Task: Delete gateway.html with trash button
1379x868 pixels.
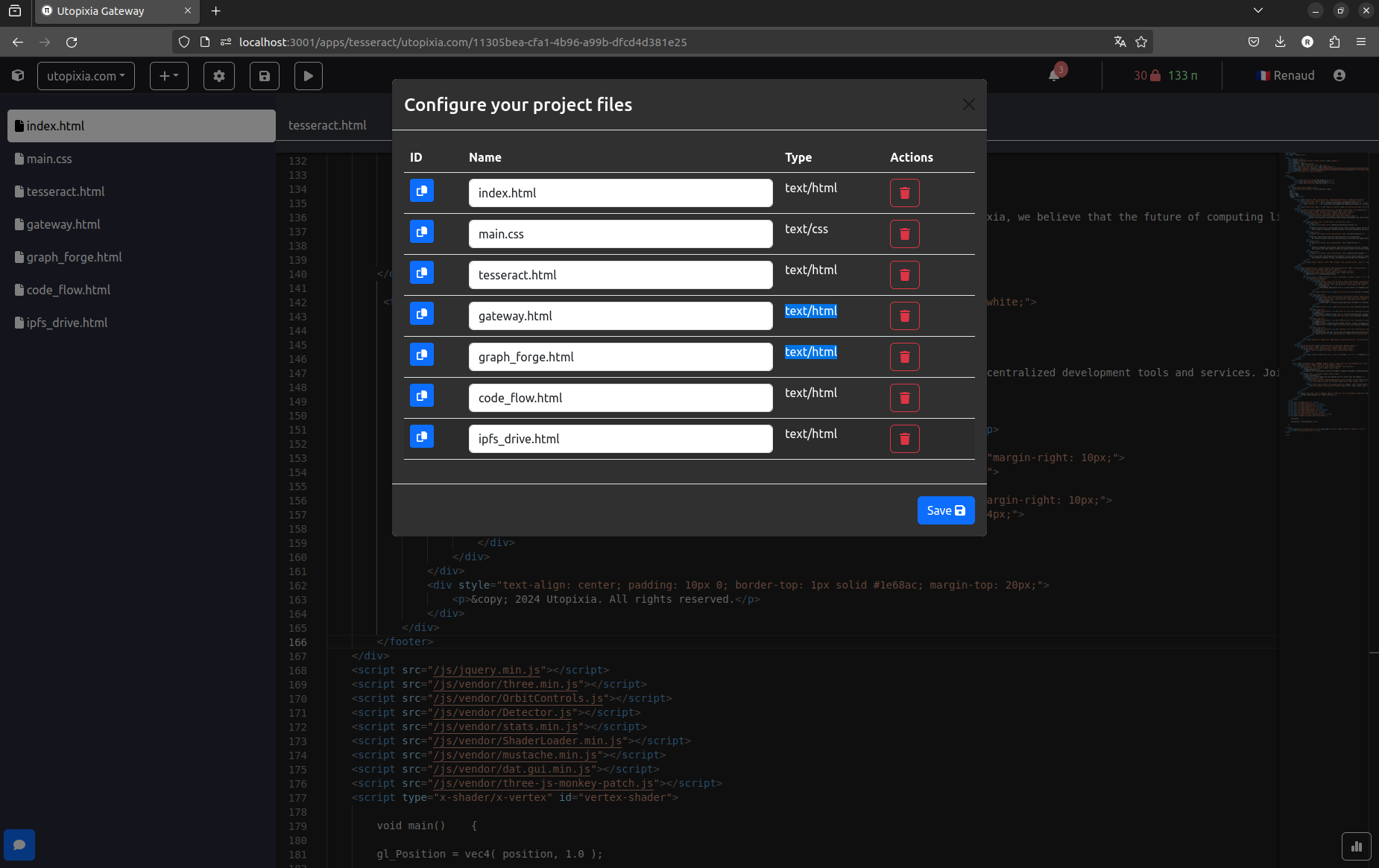Action: click(905, 316)
